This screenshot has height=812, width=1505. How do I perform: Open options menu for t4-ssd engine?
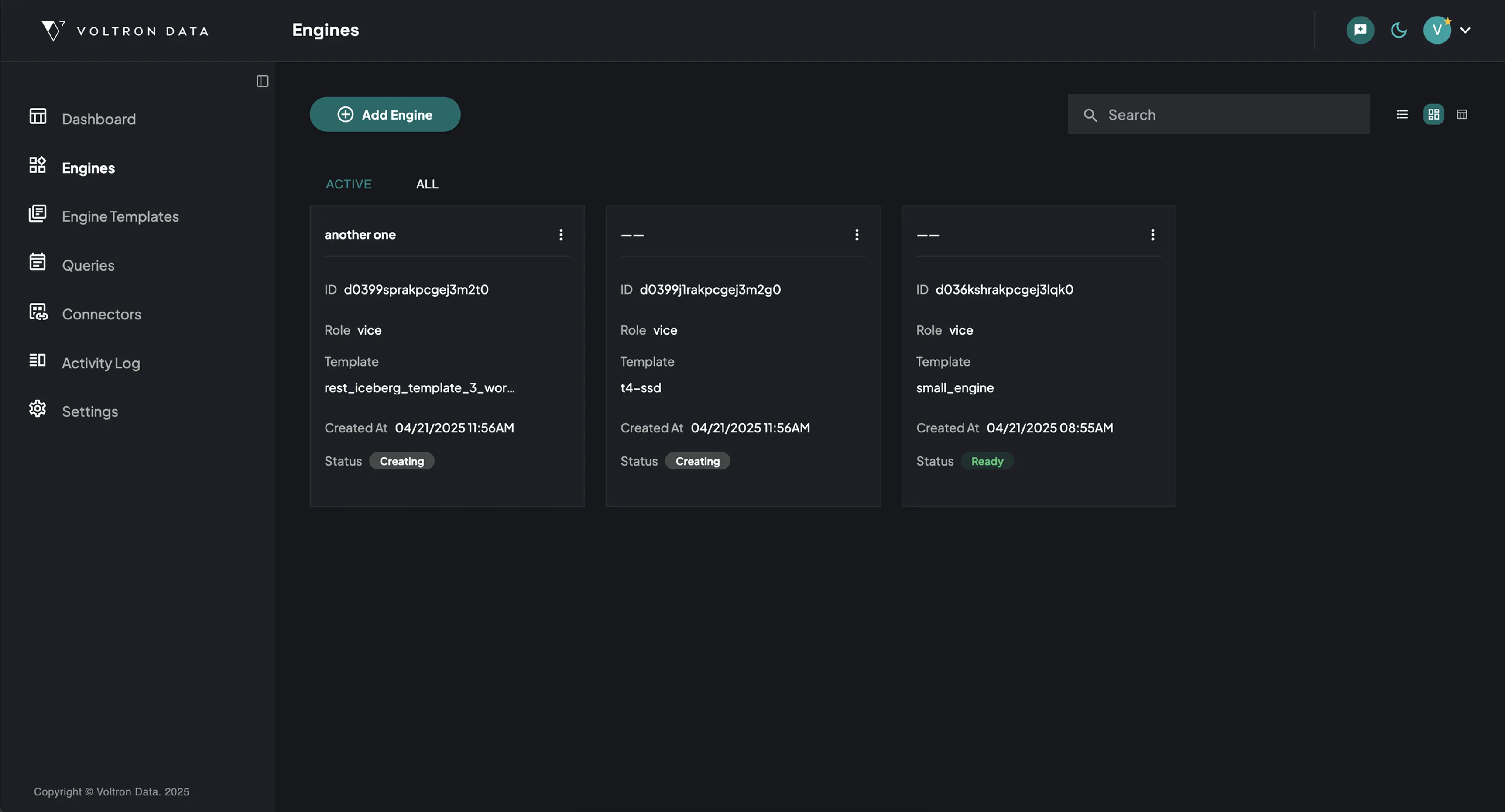tap(857, 235)
